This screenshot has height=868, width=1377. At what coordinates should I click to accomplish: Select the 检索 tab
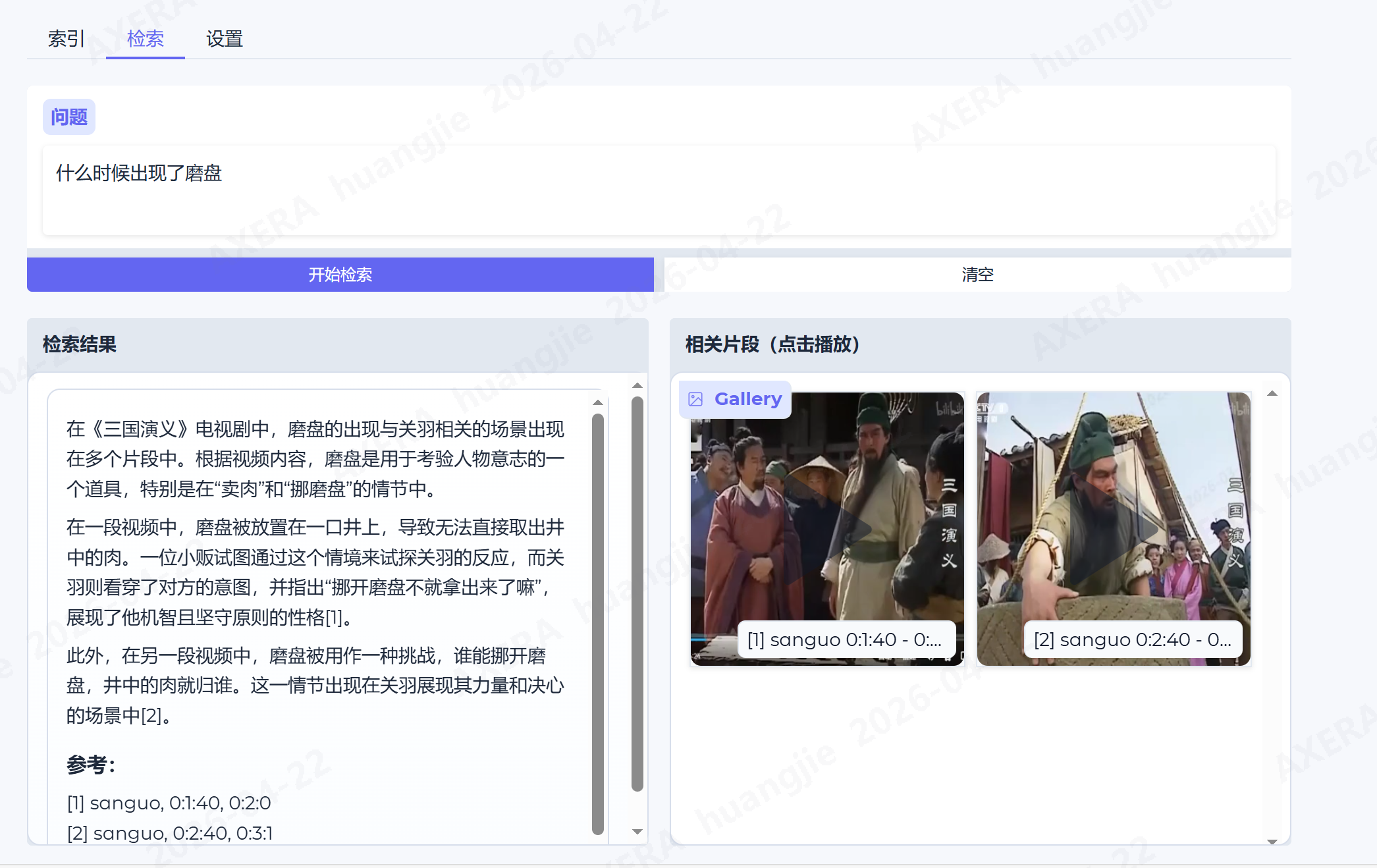coord(145,39)
